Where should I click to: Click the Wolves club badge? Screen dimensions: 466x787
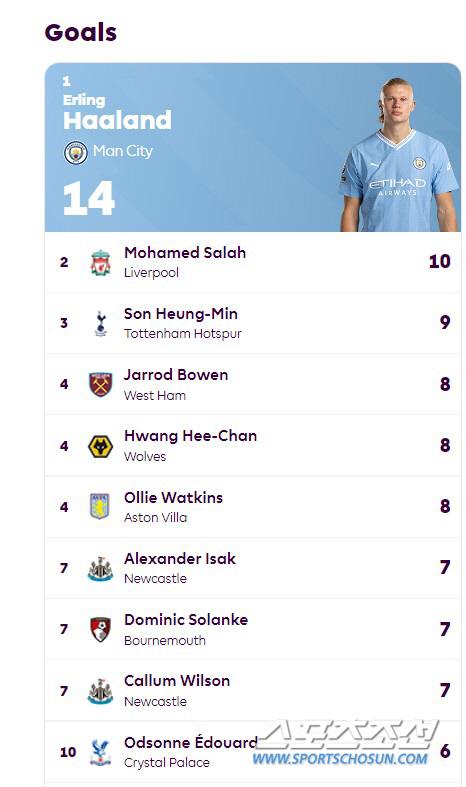tap(100, 446)
